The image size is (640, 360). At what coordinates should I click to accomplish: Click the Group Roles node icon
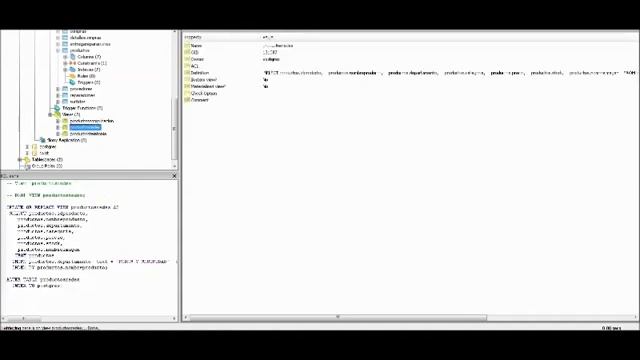(27, 166)
